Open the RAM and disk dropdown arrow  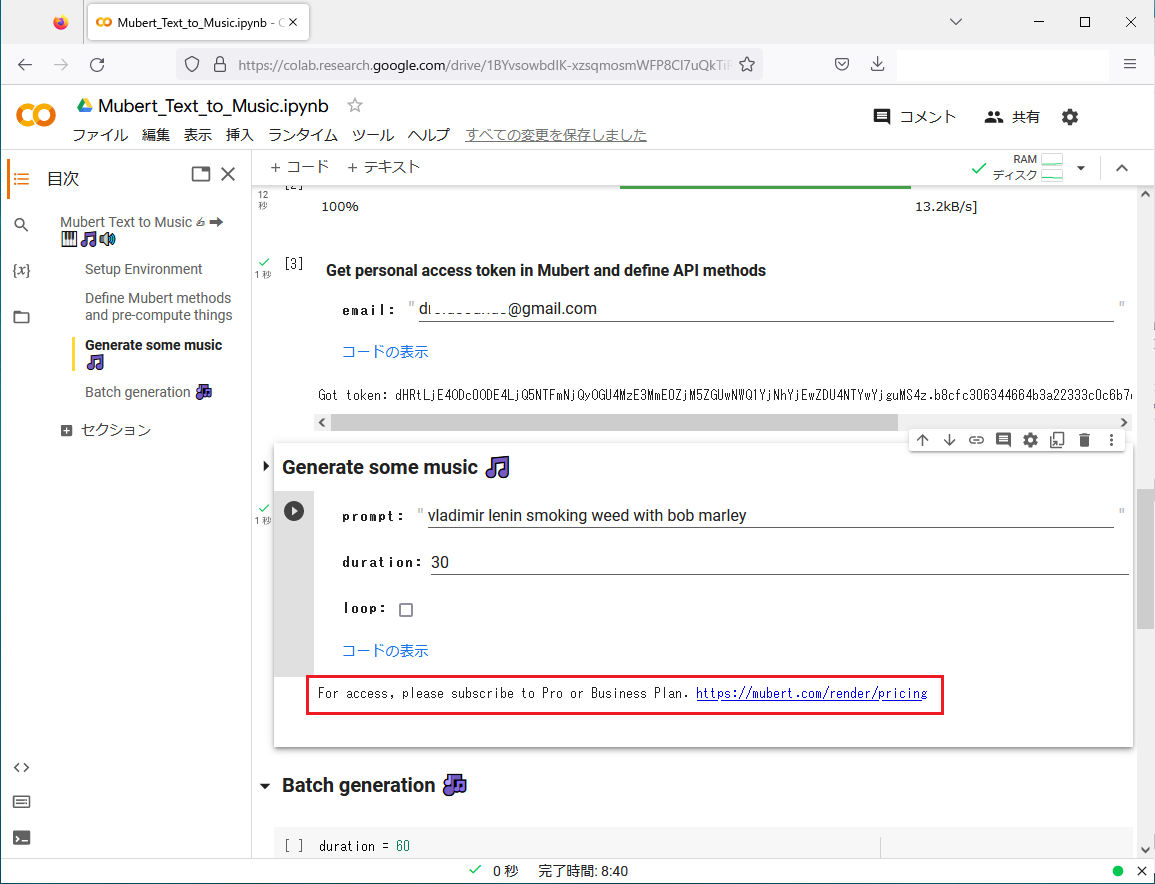pyautogui.click(x=1080, y=168)
